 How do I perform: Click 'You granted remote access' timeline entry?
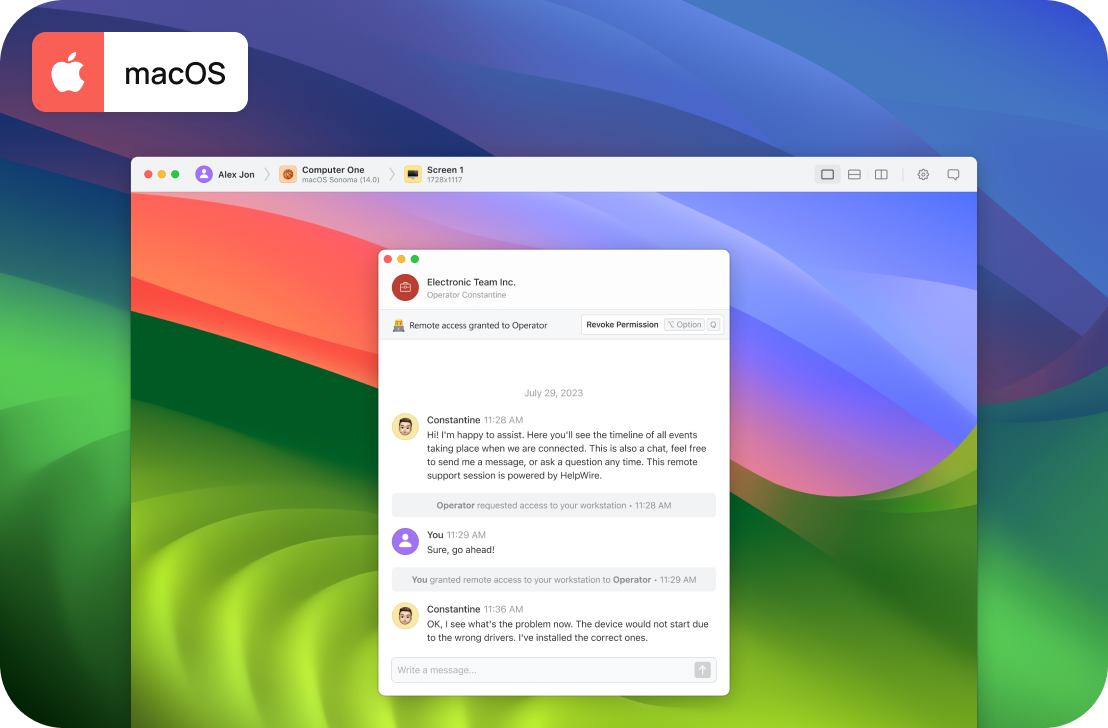(554, 580)
